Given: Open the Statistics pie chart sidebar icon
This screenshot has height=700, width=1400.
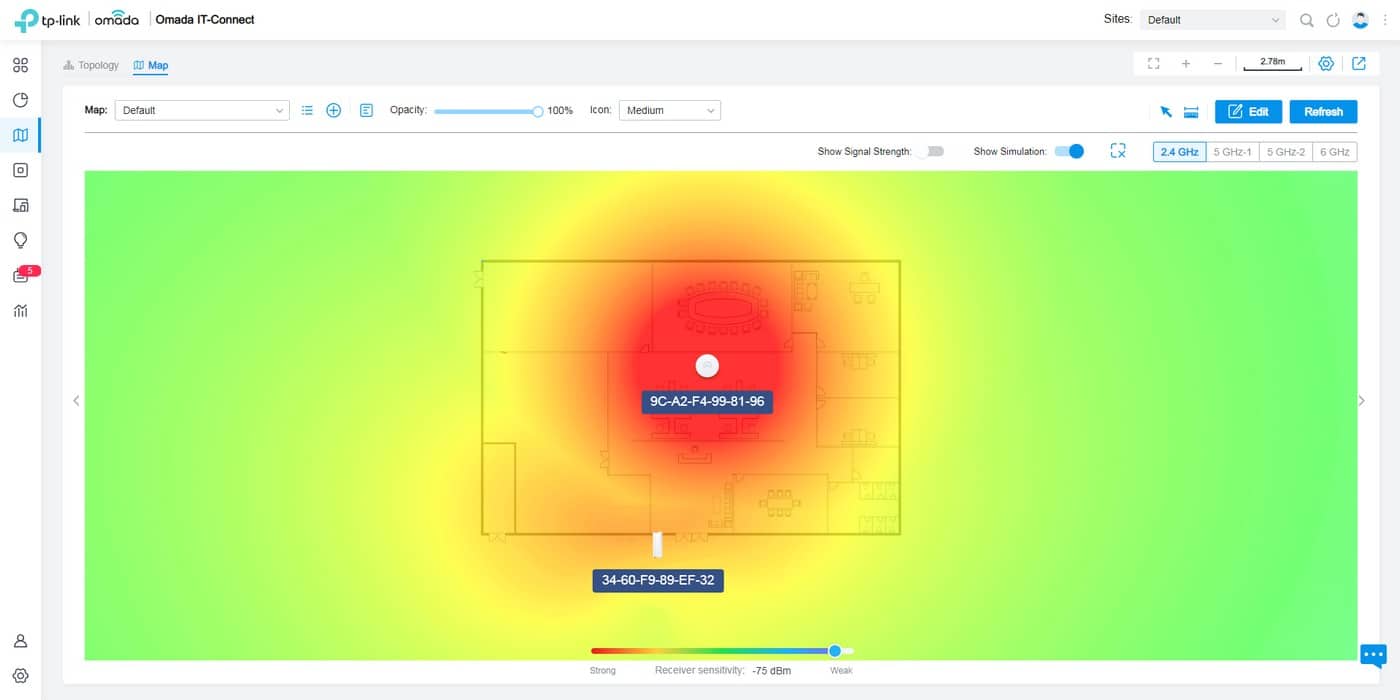Looking at the screenshot, I should pyautogui.click(x=20, y=100).
